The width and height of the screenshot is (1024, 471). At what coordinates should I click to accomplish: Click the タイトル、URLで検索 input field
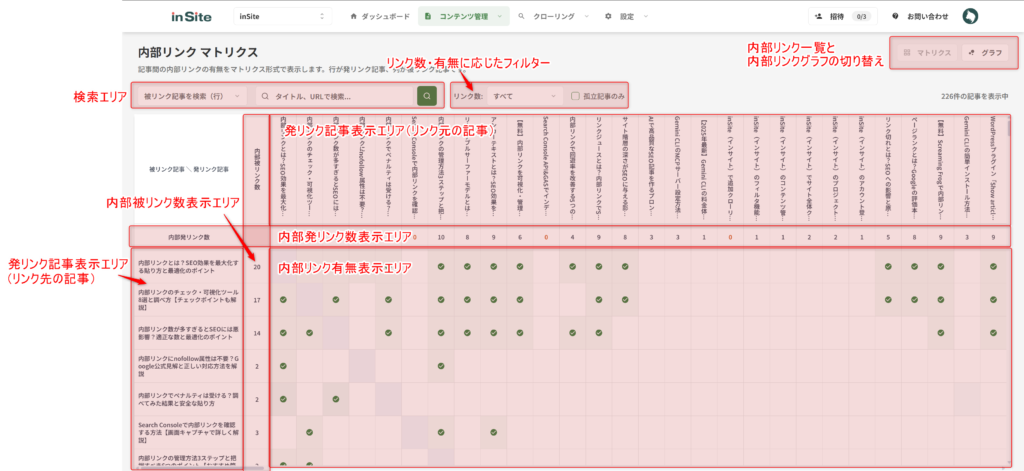[x=335, y=96]
